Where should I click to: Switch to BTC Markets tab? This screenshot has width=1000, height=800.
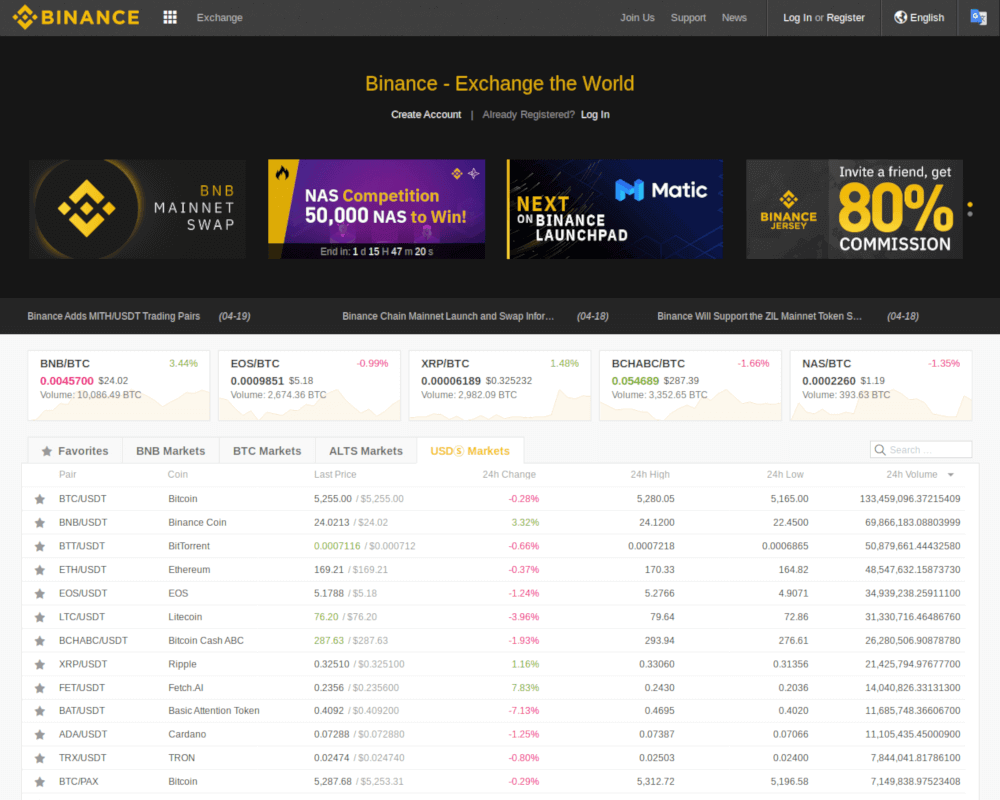(x=267, y=451)
